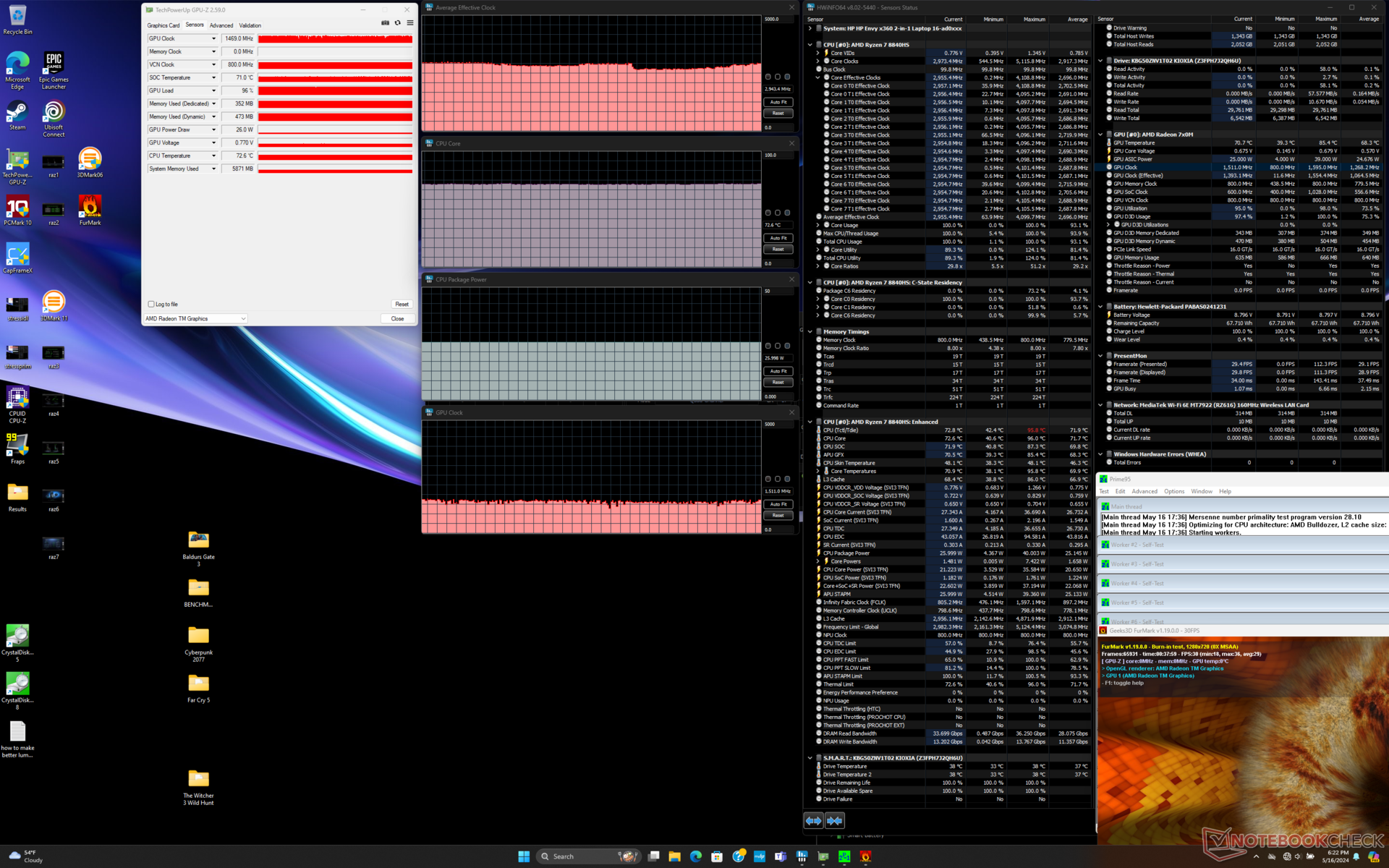
Task: Open GPU Clock sensor dropdown
Action: (213, 39)
